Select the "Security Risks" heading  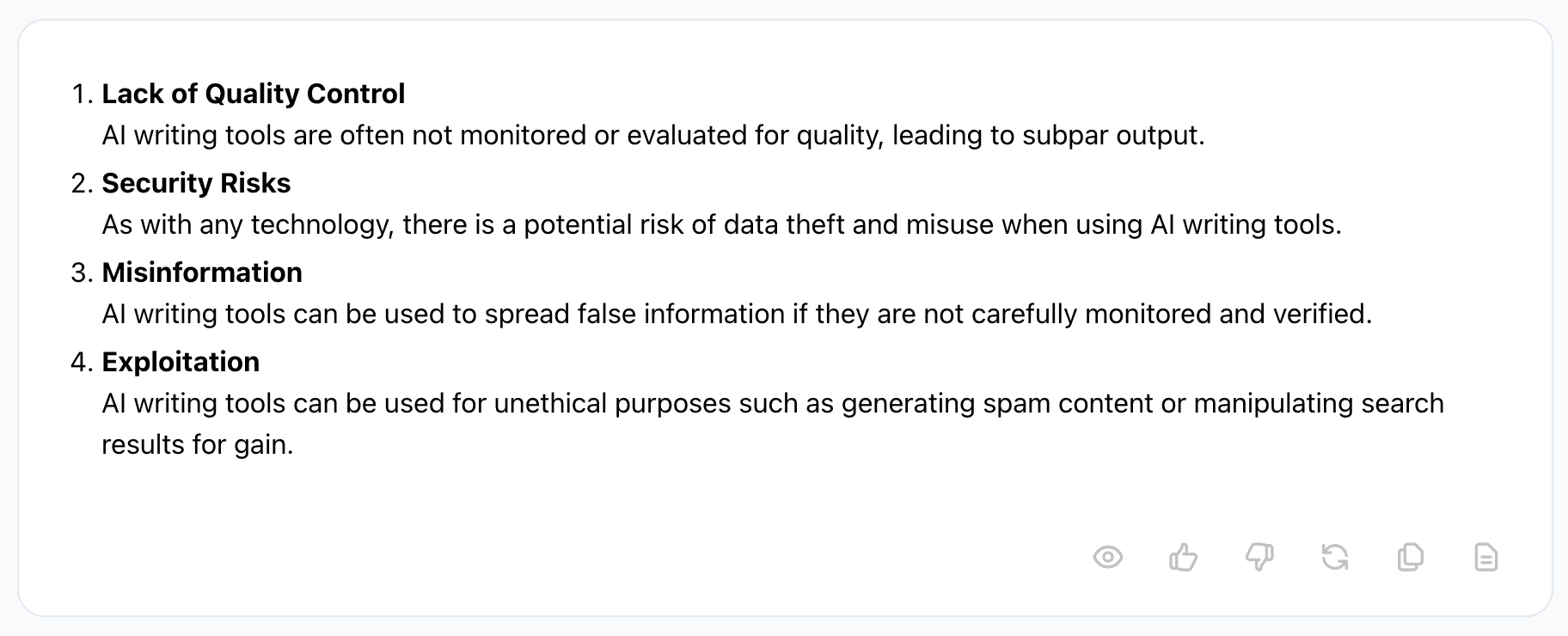click(x=196, y=183)
